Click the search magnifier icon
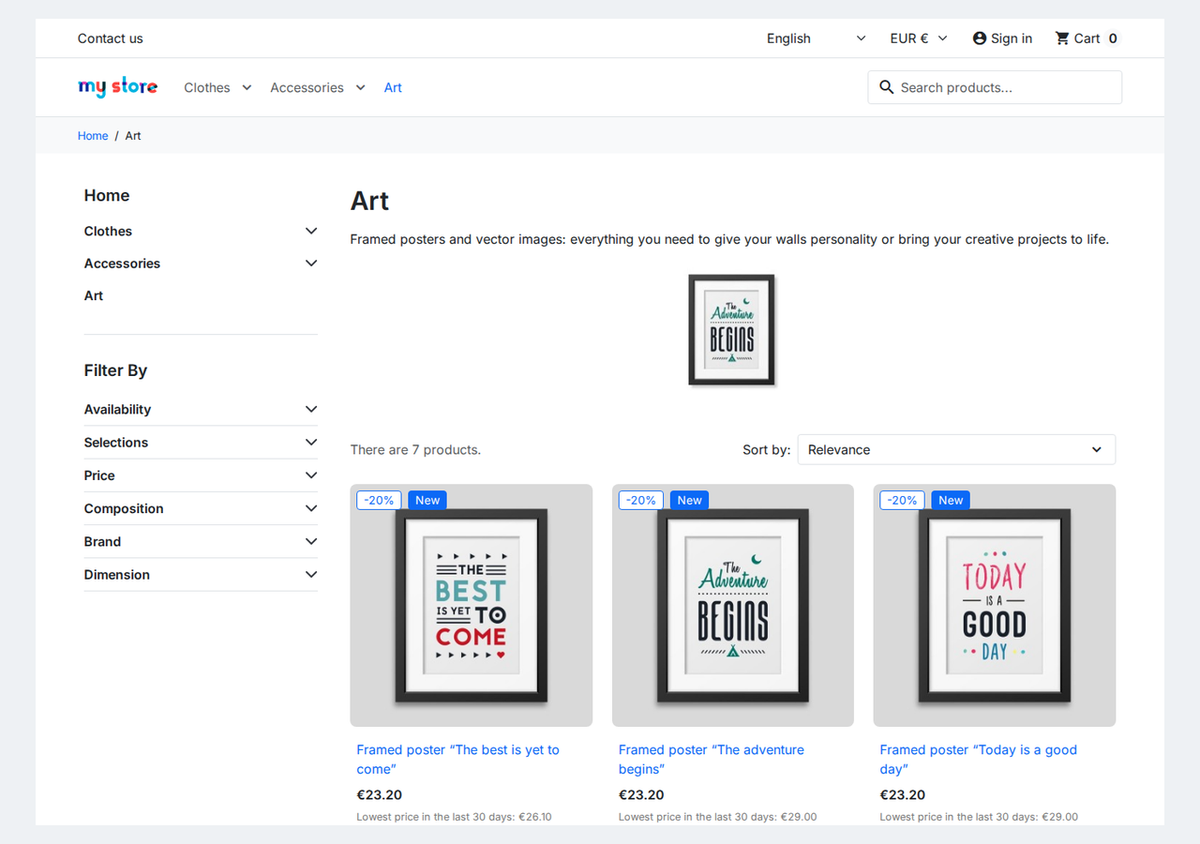Screen dimensions: 1200x844 (x=886, y=87)
